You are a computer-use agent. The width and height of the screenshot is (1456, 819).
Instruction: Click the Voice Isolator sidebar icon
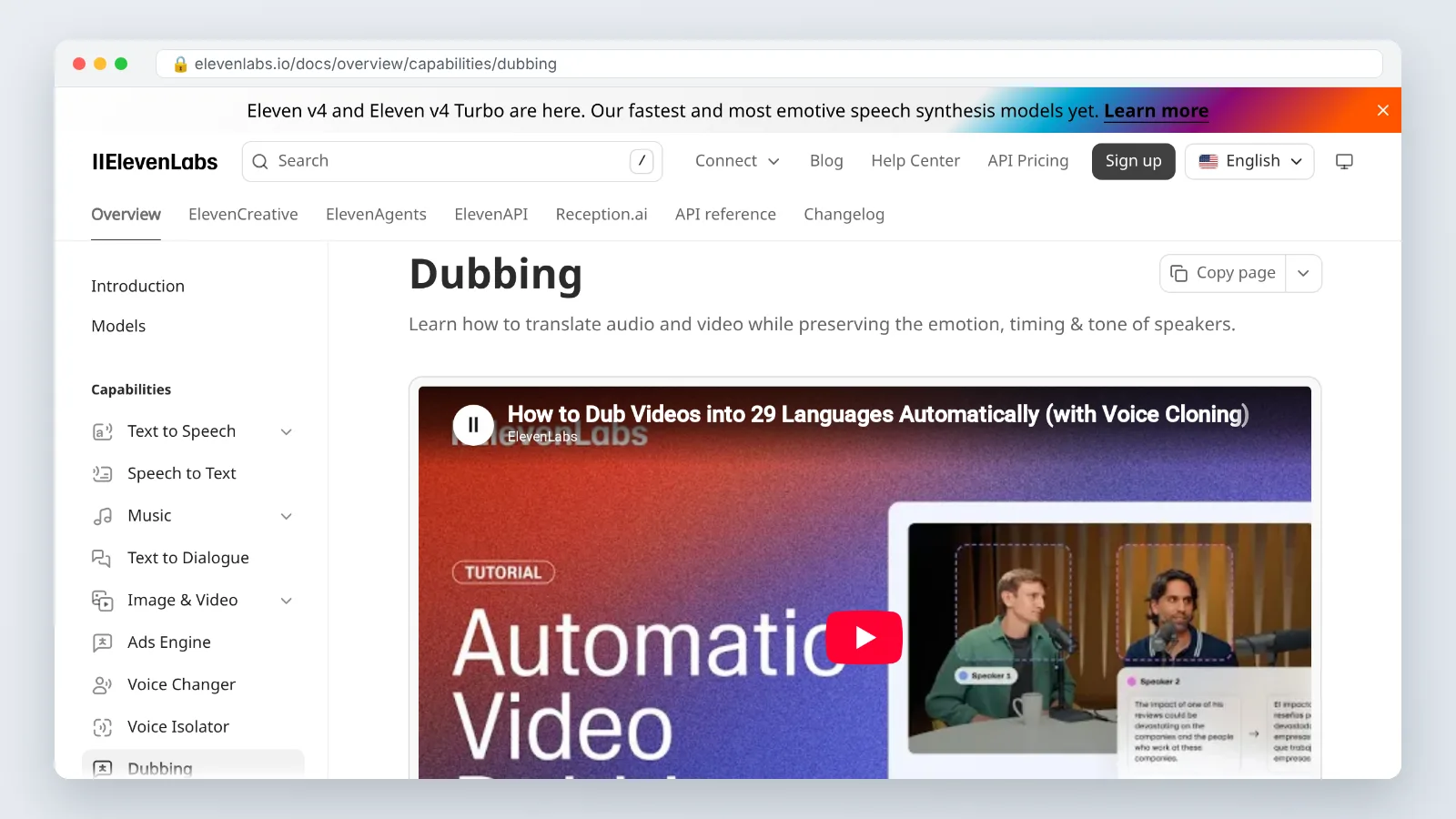102,727
